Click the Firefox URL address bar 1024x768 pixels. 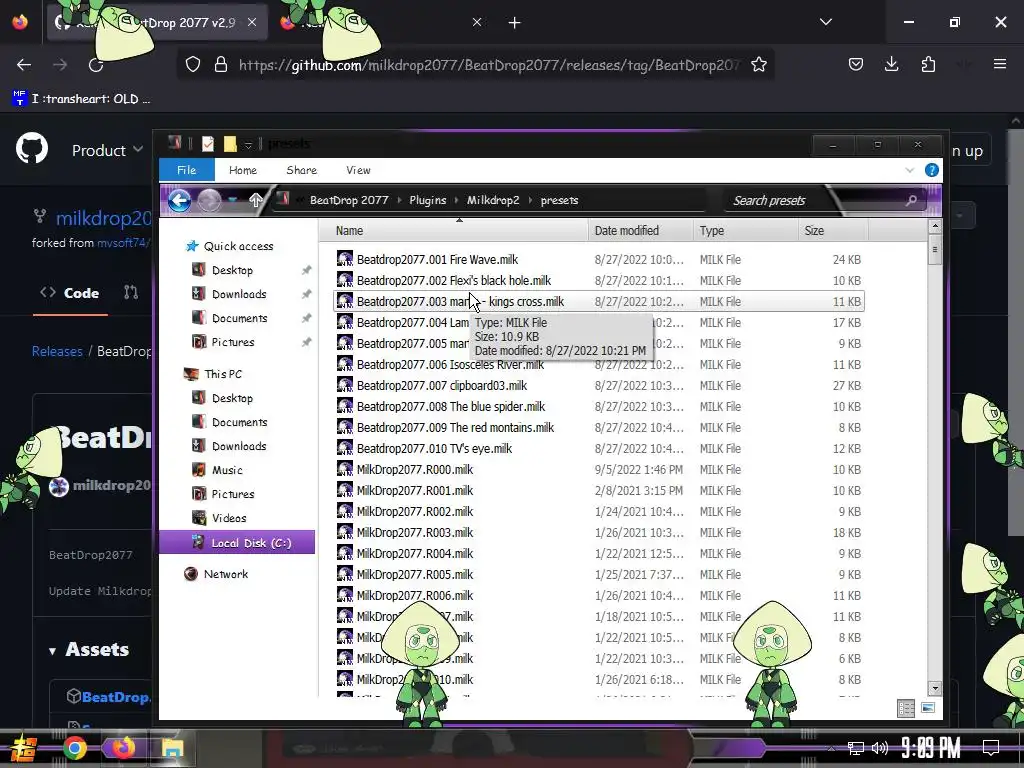click(490, 65)
